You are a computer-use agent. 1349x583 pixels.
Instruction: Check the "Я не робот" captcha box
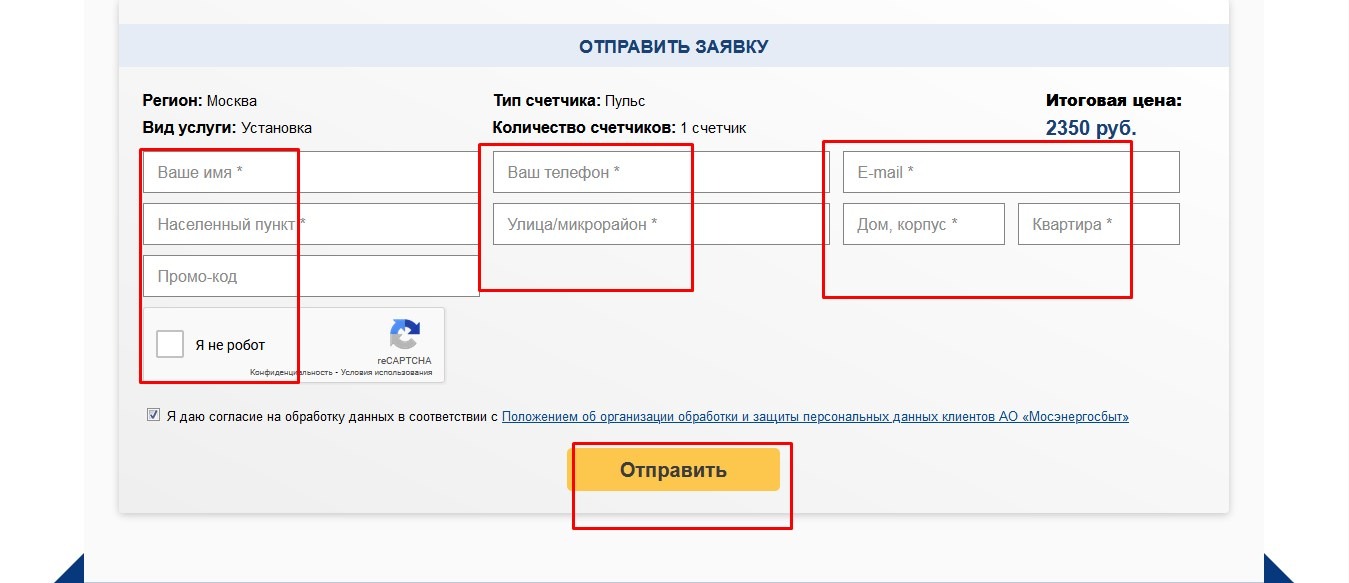point(170,345)
